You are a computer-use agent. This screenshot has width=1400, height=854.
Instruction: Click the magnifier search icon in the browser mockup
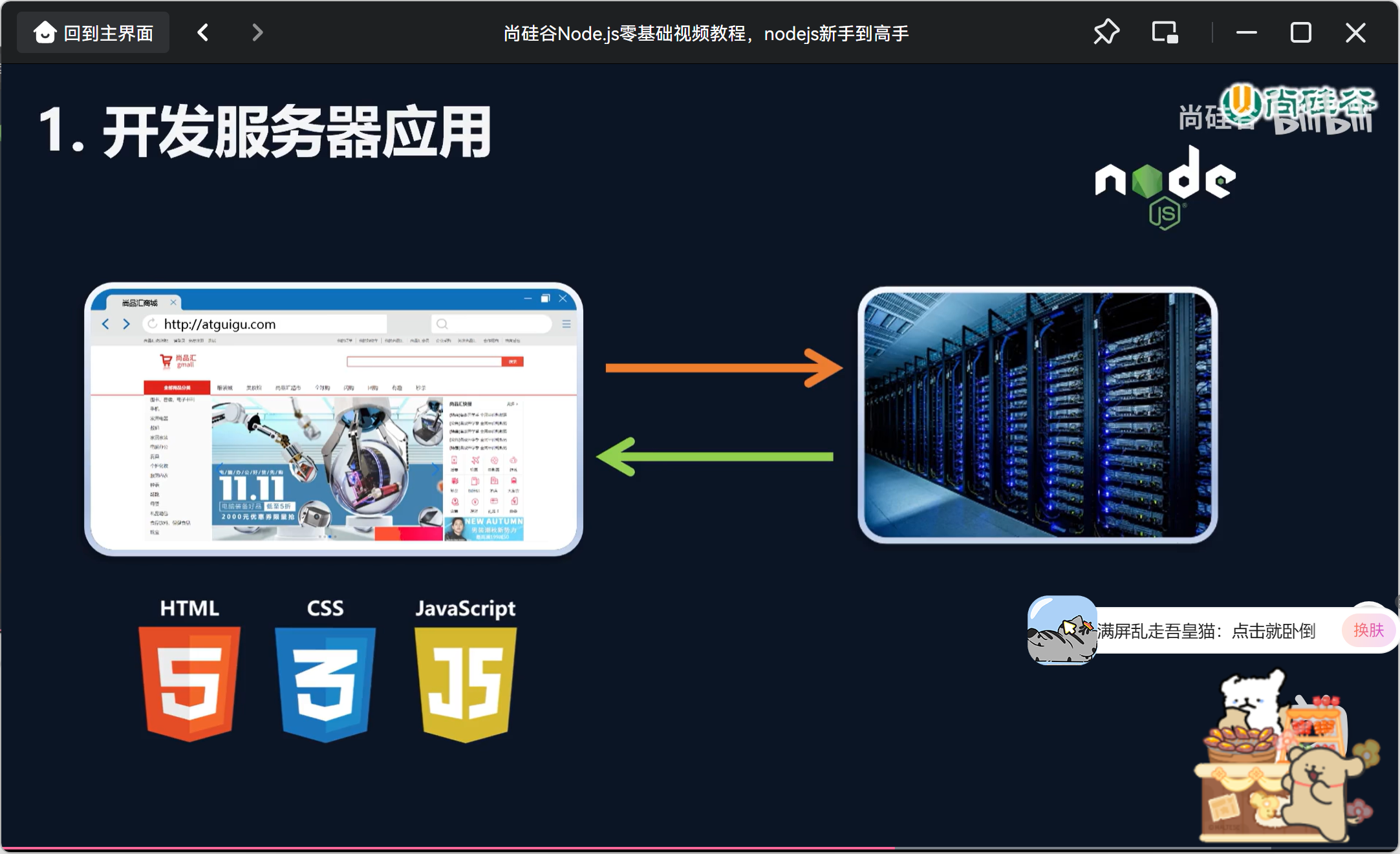pos(442,324)
